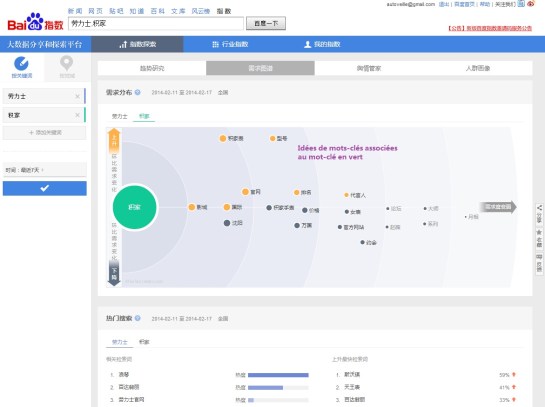Click the orange 型号 keyword bubble

pyautogui.click(x=272, y=138)
